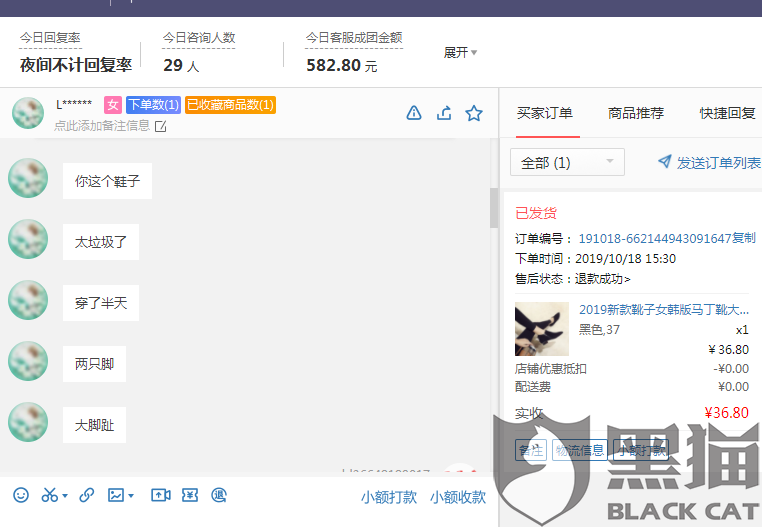This screenshot has height=527, width=762.
Task: Open the coupon yuan icon
Action: [x=190, y=495]
